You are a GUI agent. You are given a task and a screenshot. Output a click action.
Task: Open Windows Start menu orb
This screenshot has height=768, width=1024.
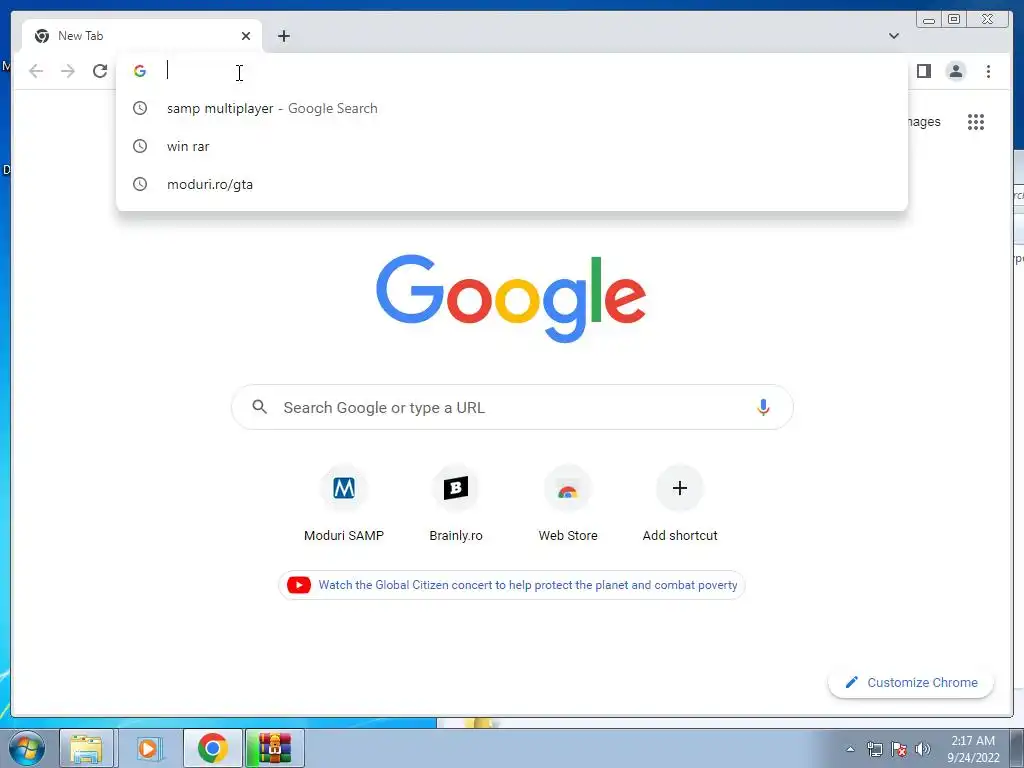pyautogui.click(x=27, y=748)
